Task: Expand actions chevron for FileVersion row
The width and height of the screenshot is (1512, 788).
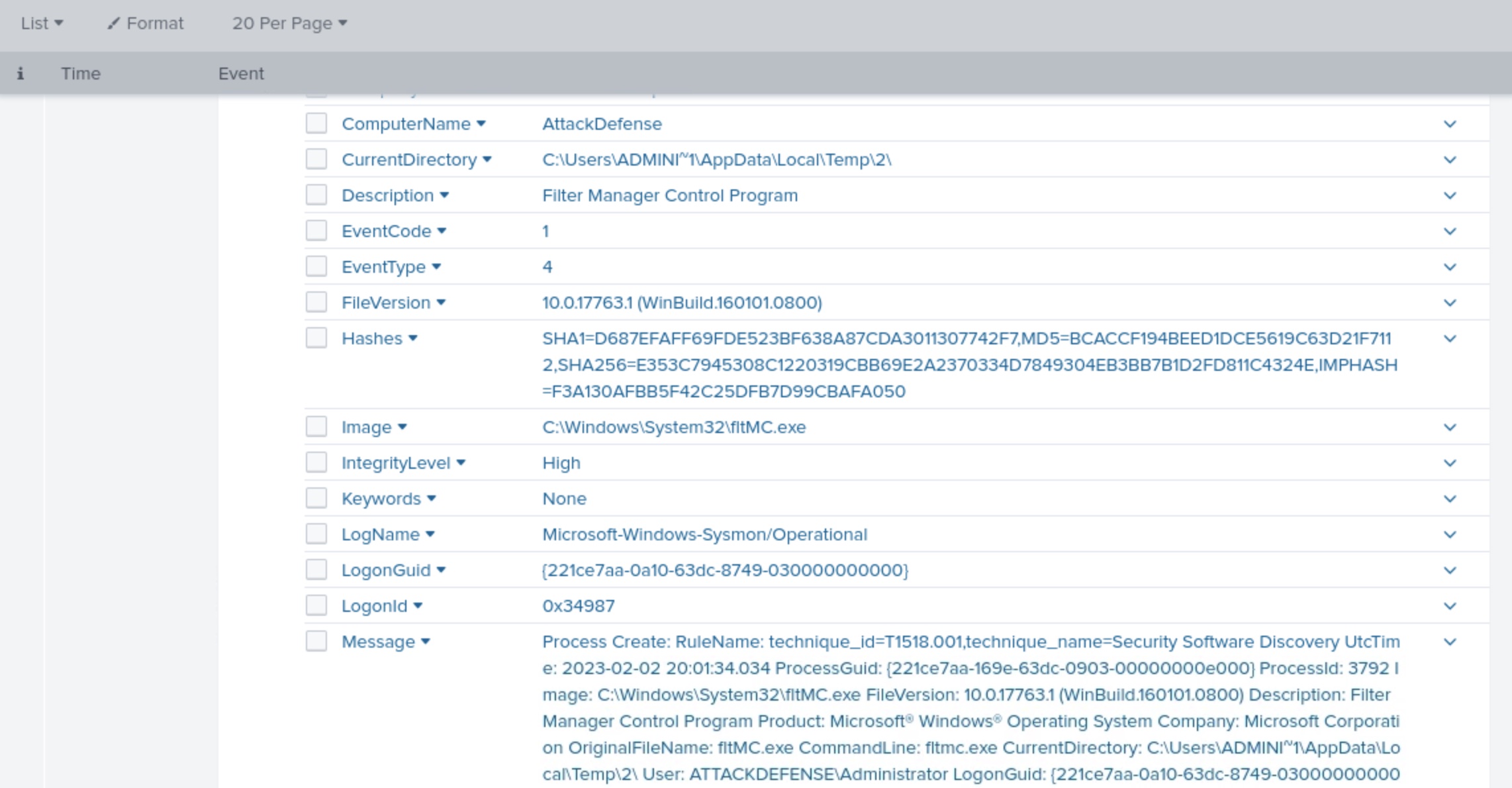Action: click(x=1450, y=303)
